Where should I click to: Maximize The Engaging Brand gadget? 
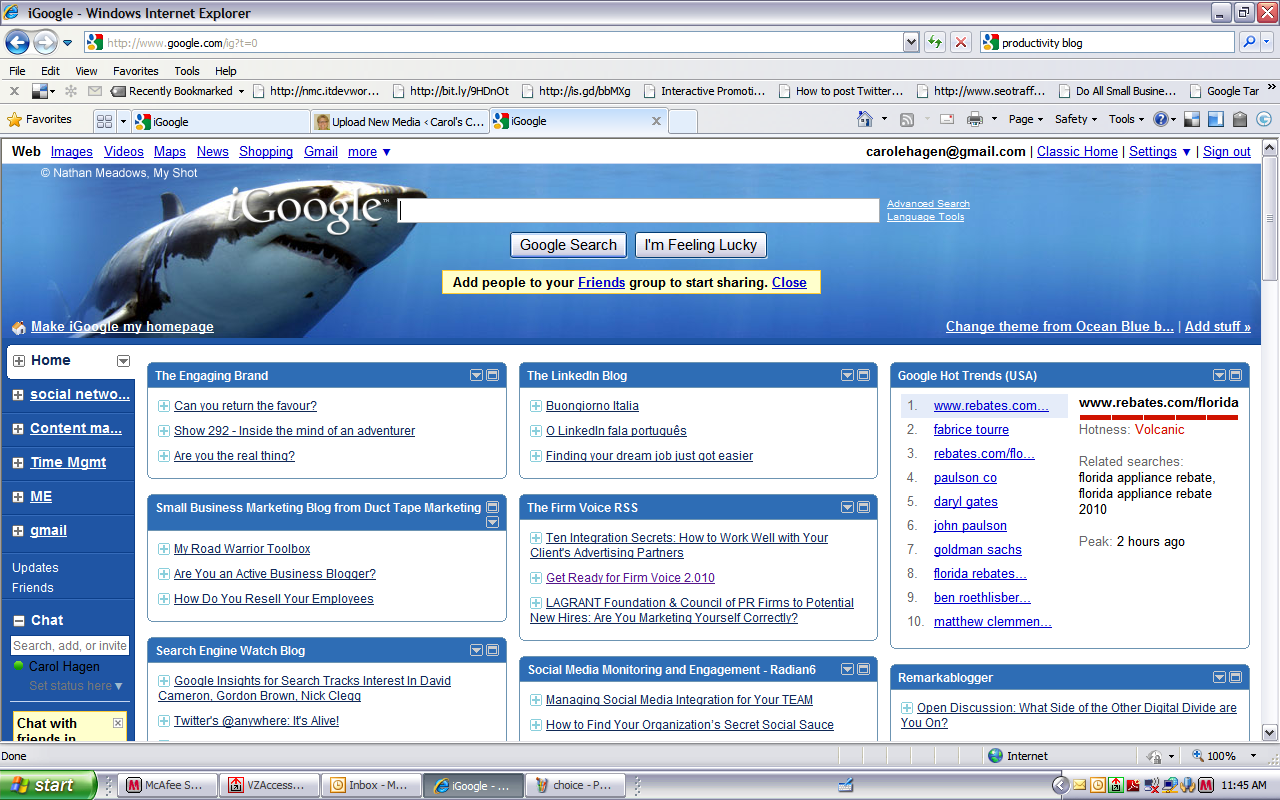[493, 375]
